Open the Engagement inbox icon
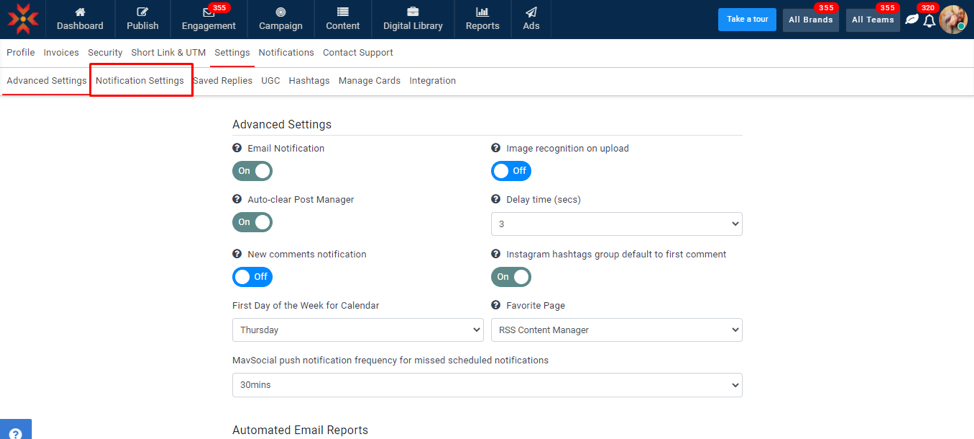The width and height of the screenshot is (974, 439). pyautogui.click(x=208, y=12)
